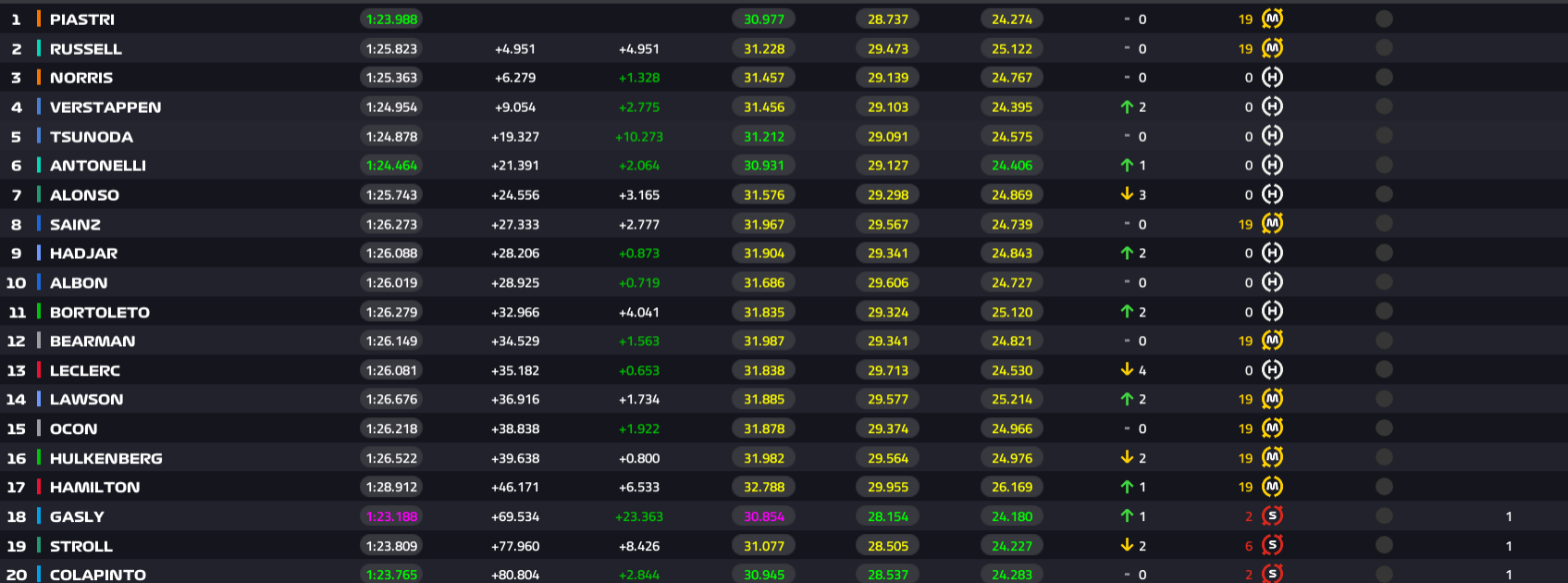Viewport: 1568px width, 583px height.
Task: Click Leclerc's yellow position-lost arrow
Action: coord(1127,370)
